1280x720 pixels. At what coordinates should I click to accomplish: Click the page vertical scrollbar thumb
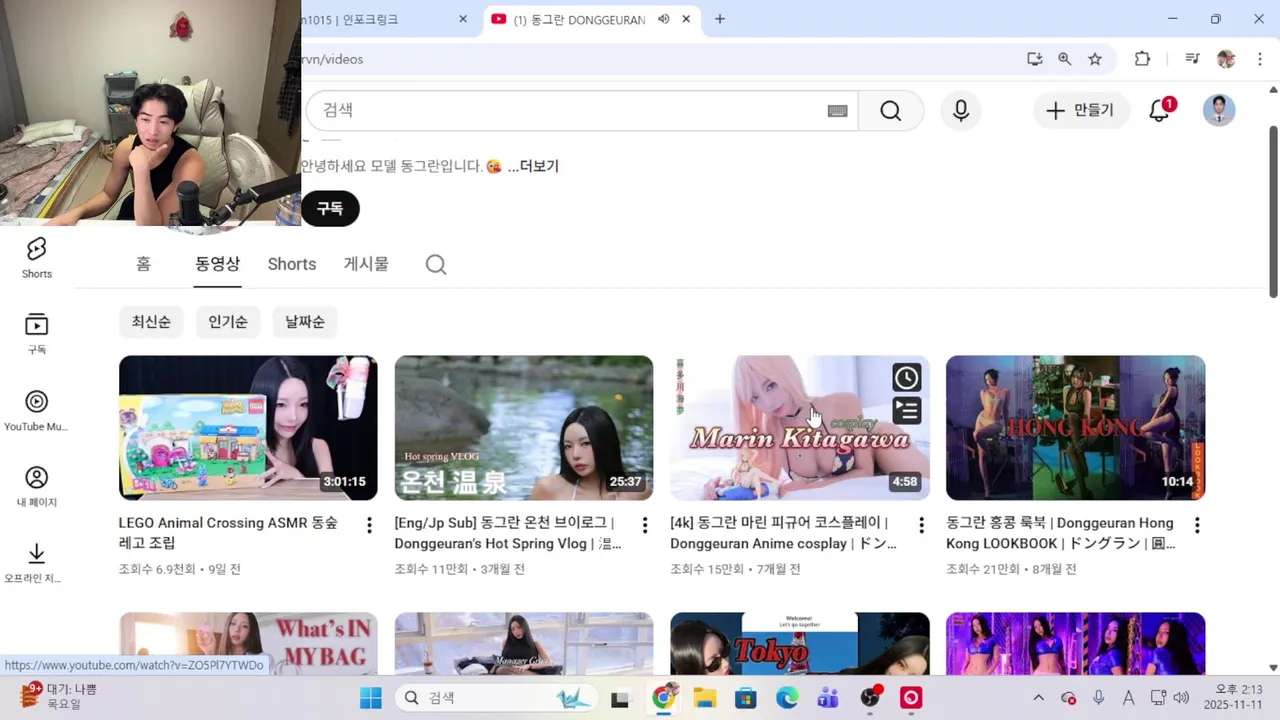click(x=1273, y=211)
